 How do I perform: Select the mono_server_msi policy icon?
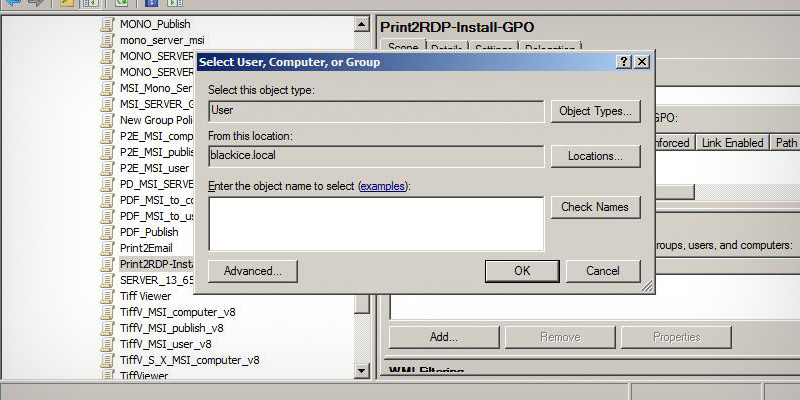click(108, 40)
